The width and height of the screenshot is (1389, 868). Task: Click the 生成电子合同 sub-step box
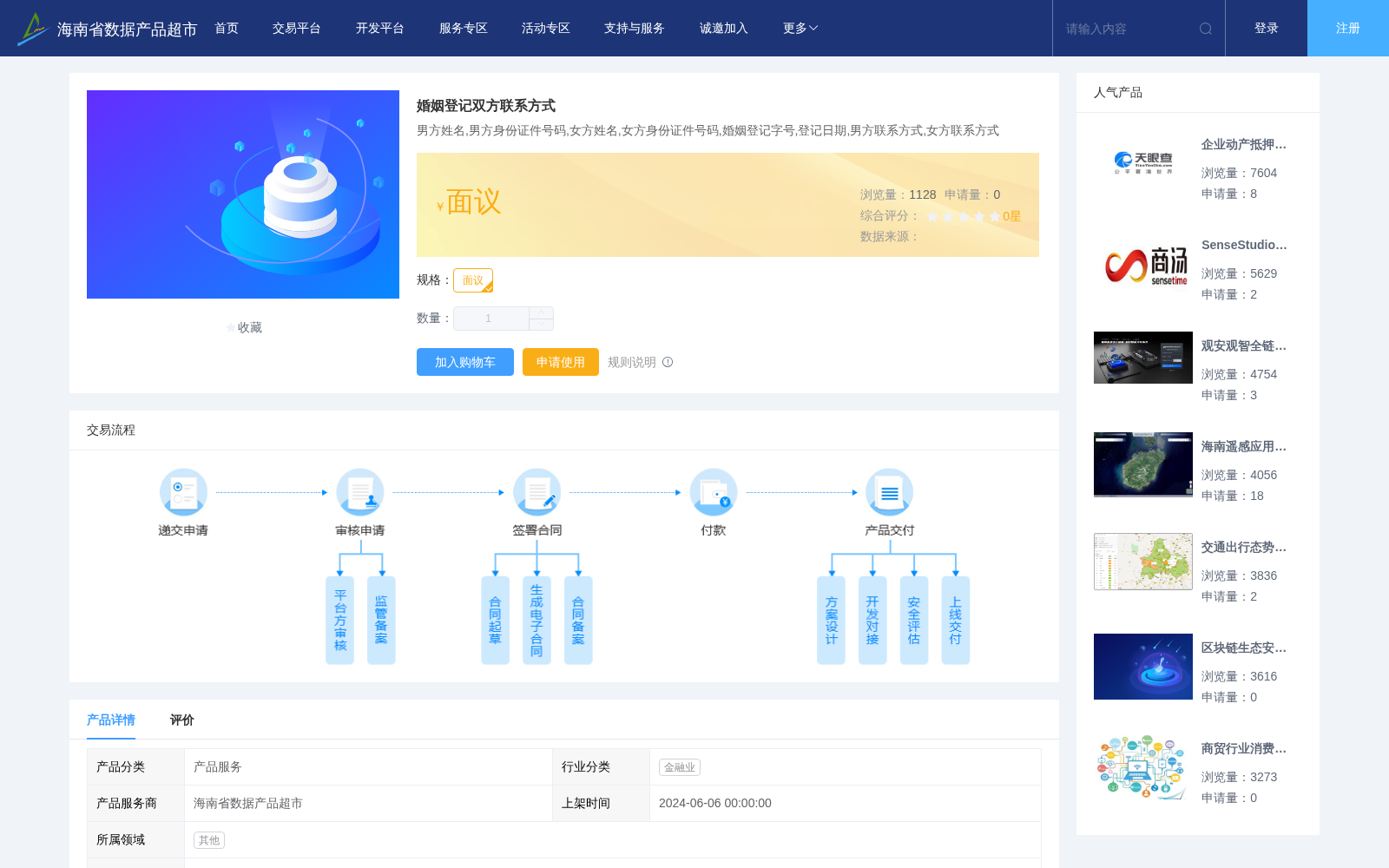point(537,621)
